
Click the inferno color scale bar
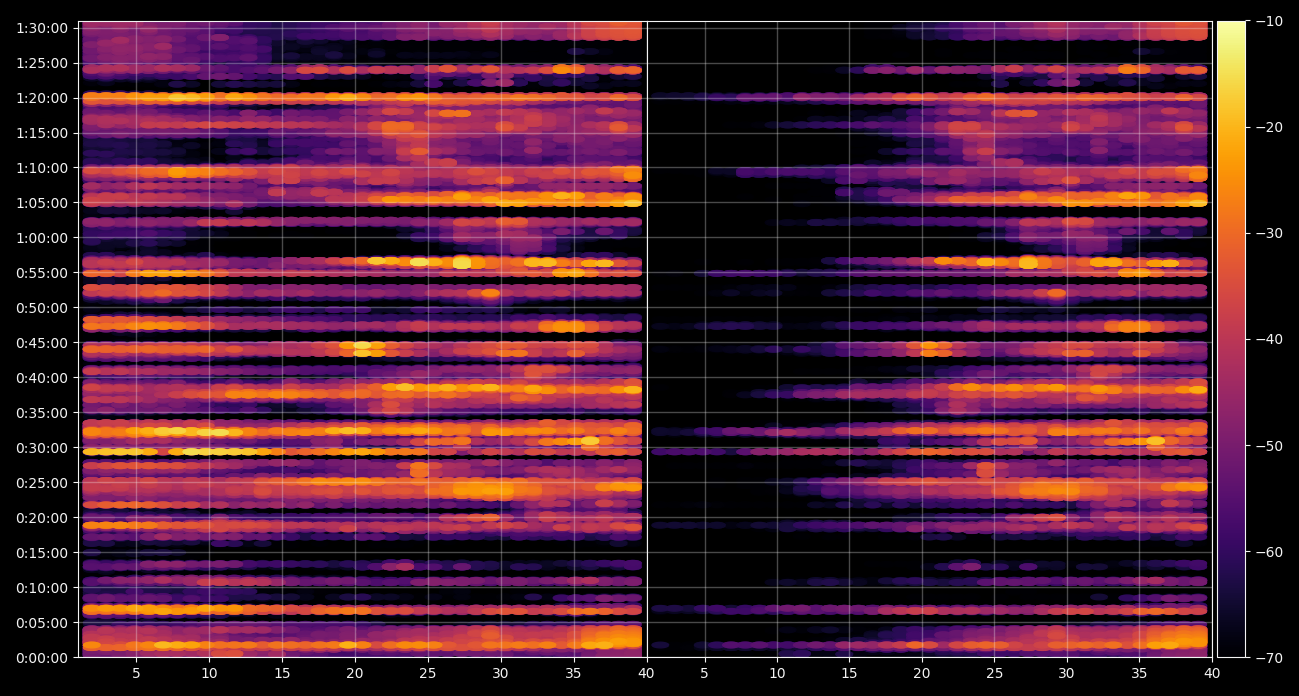(1231, 339)
